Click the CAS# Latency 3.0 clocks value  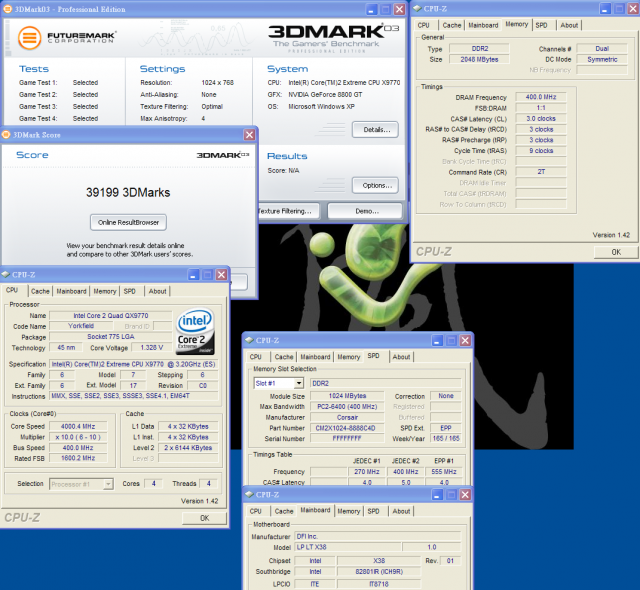pyautogui.click(x=541, y=119)
